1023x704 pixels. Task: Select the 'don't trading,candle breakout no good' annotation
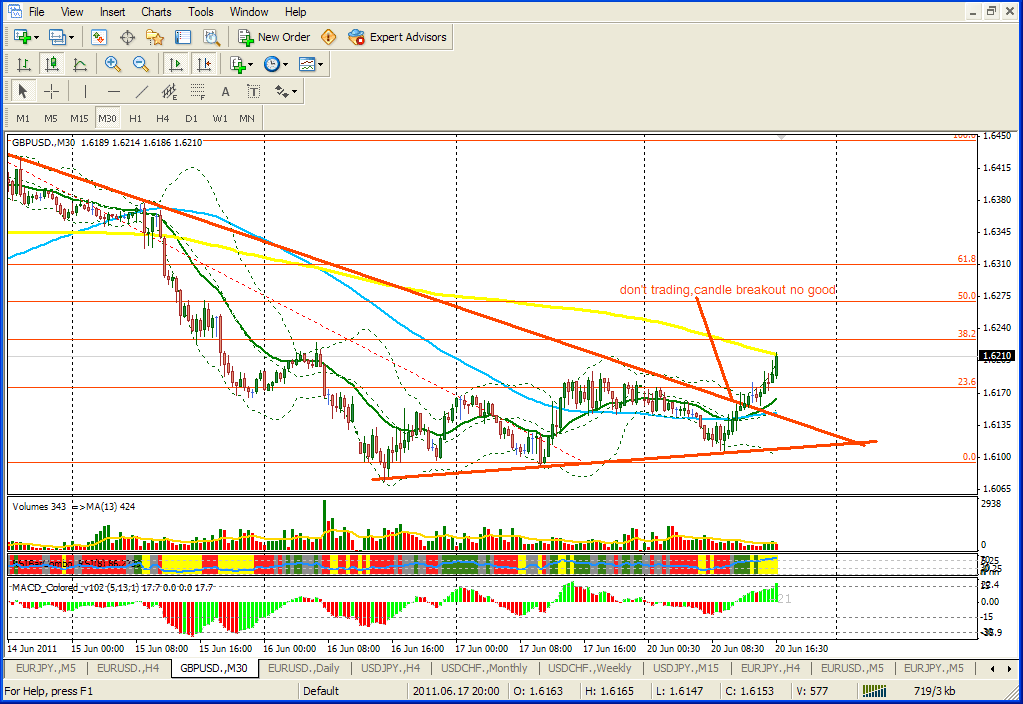click(727, 290)
